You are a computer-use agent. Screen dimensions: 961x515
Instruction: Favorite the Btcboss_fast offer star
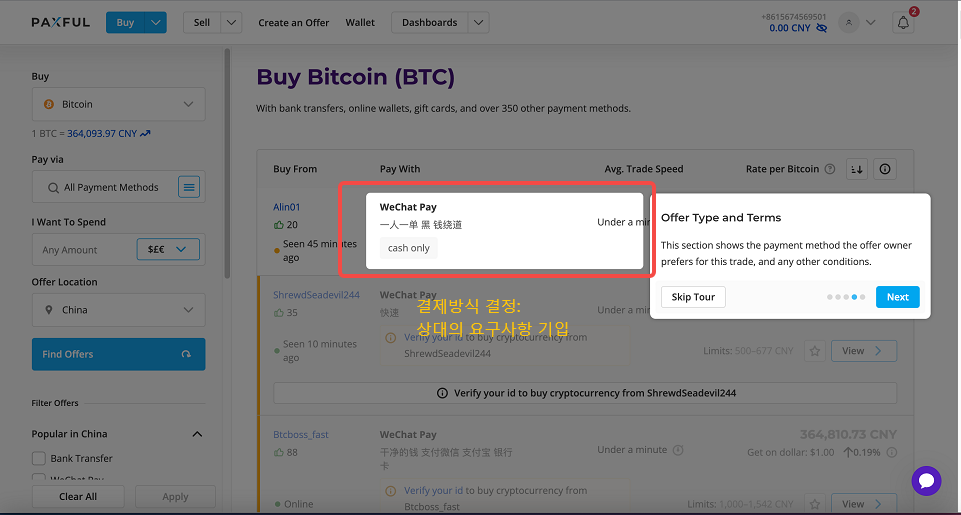coord(815,504)
